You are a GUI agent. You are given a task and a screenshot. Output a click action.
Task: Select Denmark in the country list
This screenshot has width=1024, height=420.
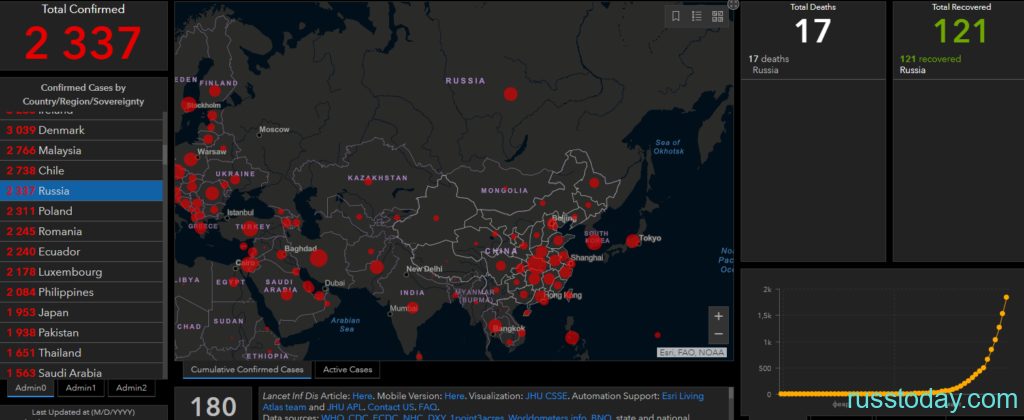[x=81, y=130]
